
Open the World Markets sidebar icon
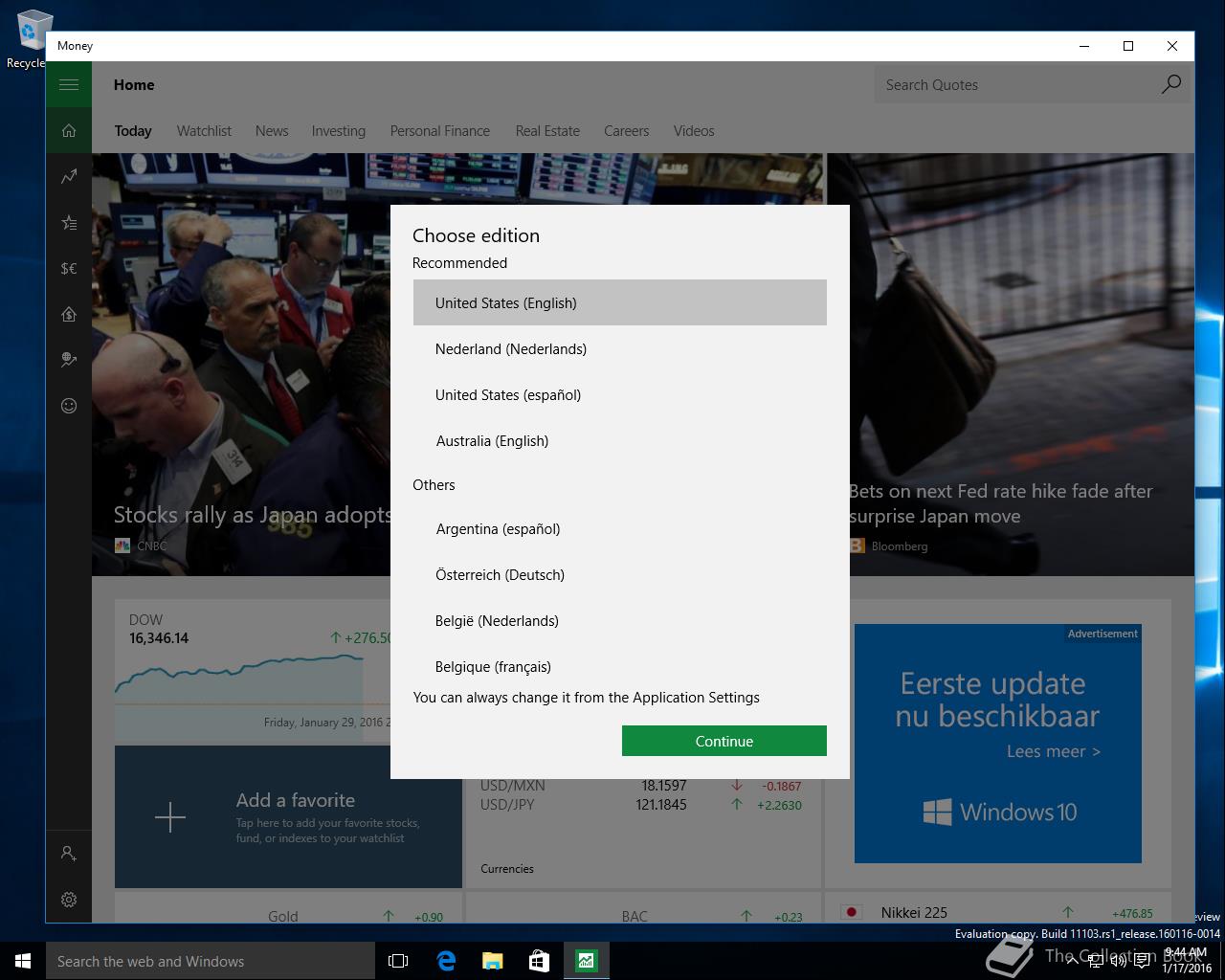69,361
